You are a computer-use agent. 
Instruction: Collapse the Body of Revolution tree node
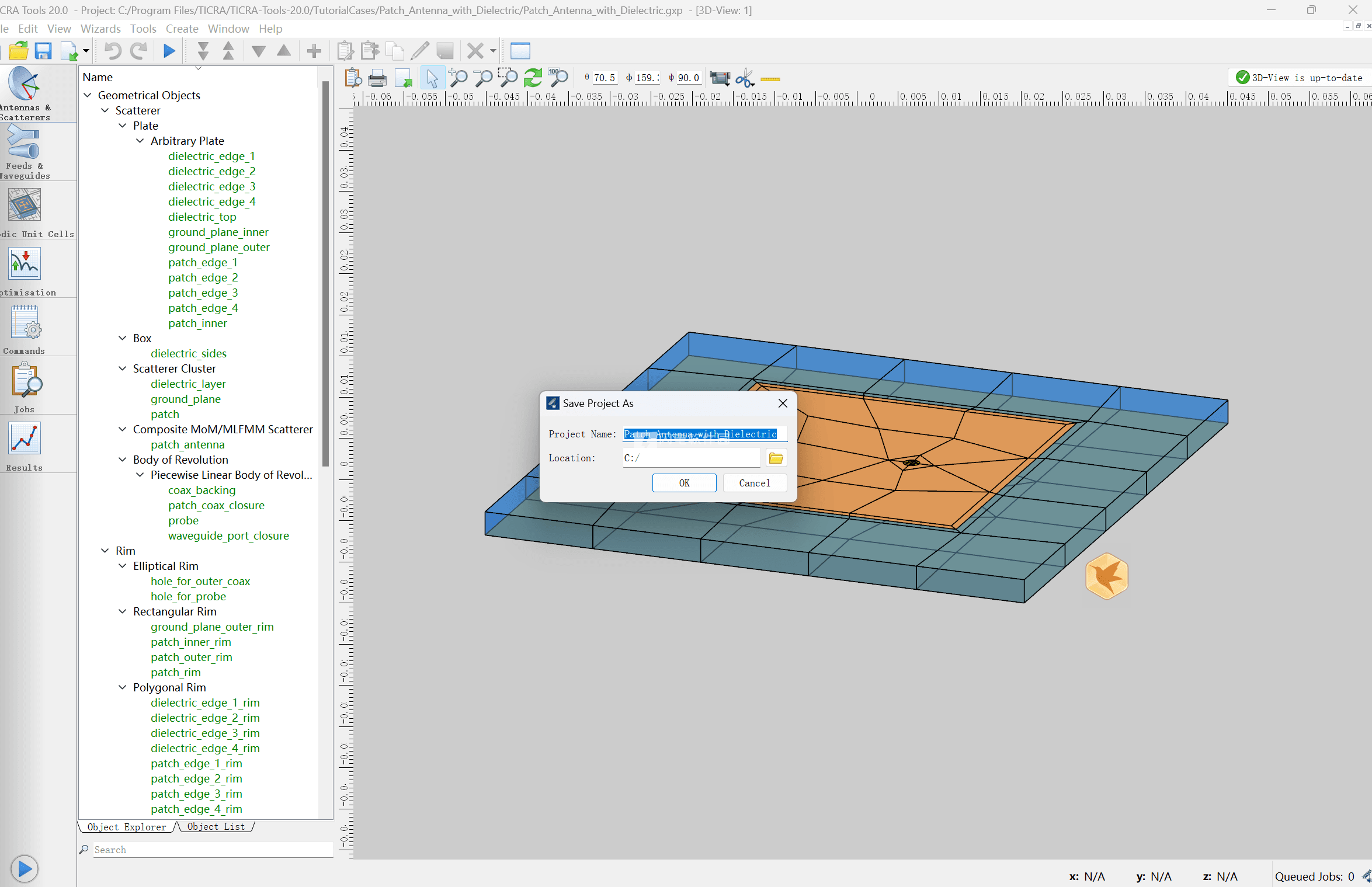pos(123,460)
